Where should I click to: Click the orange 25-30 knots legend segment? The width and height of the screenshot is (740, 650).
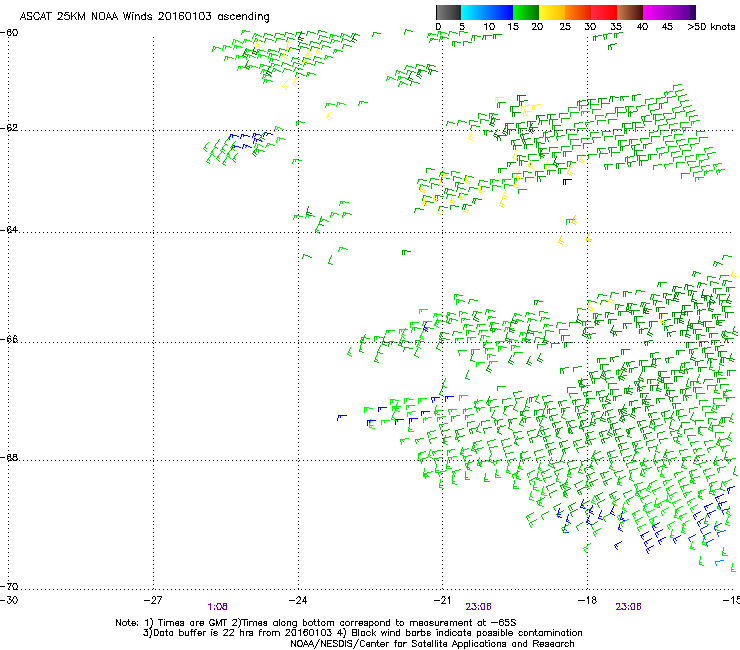[x=578, y=12]
